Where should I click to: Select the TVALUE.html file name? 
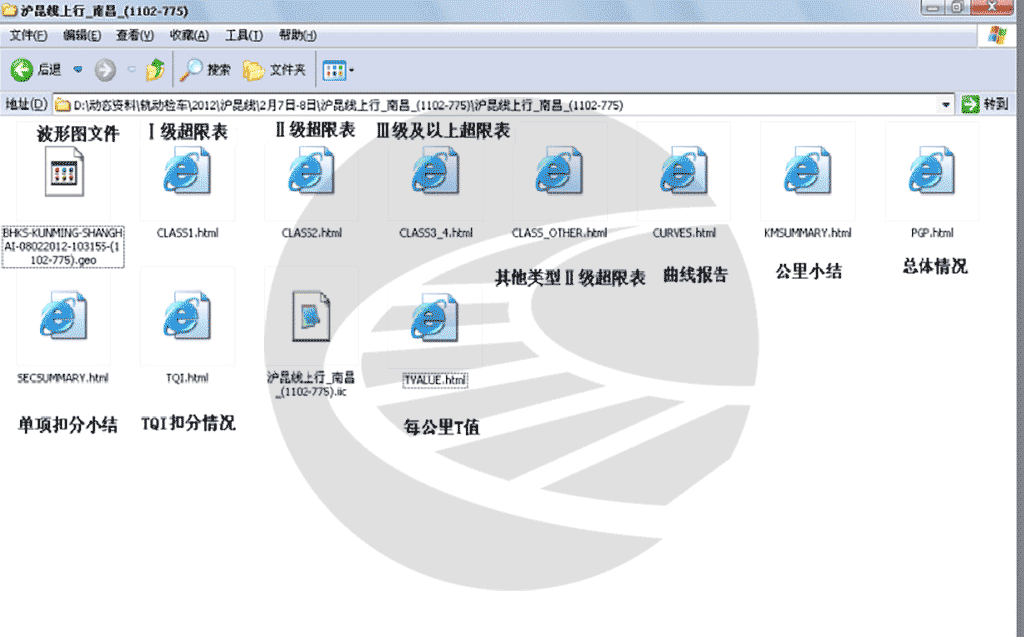tap(435, 380)
